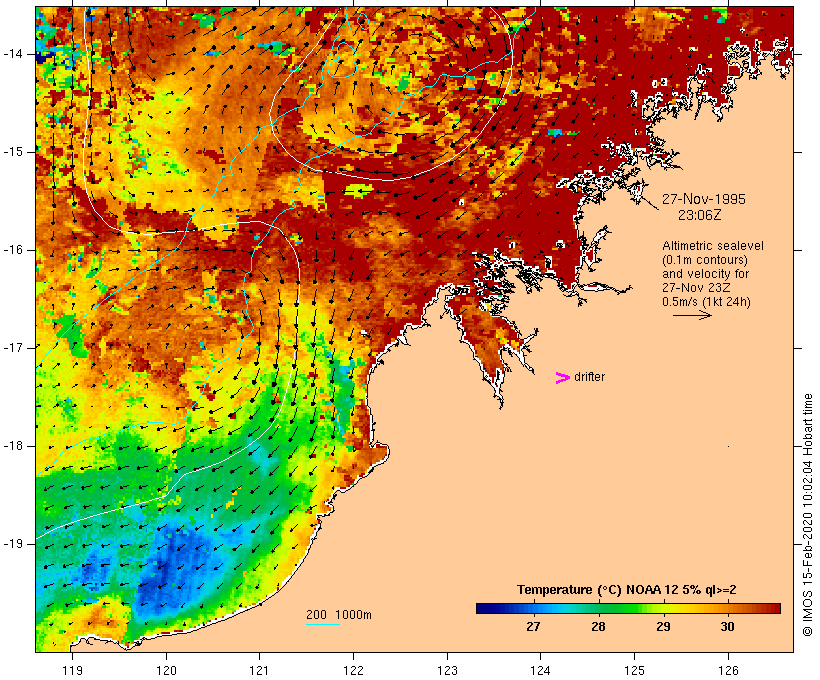Click the IMOS copyright timestamp text
Screen dimensions: 820x680
[807, 515]
